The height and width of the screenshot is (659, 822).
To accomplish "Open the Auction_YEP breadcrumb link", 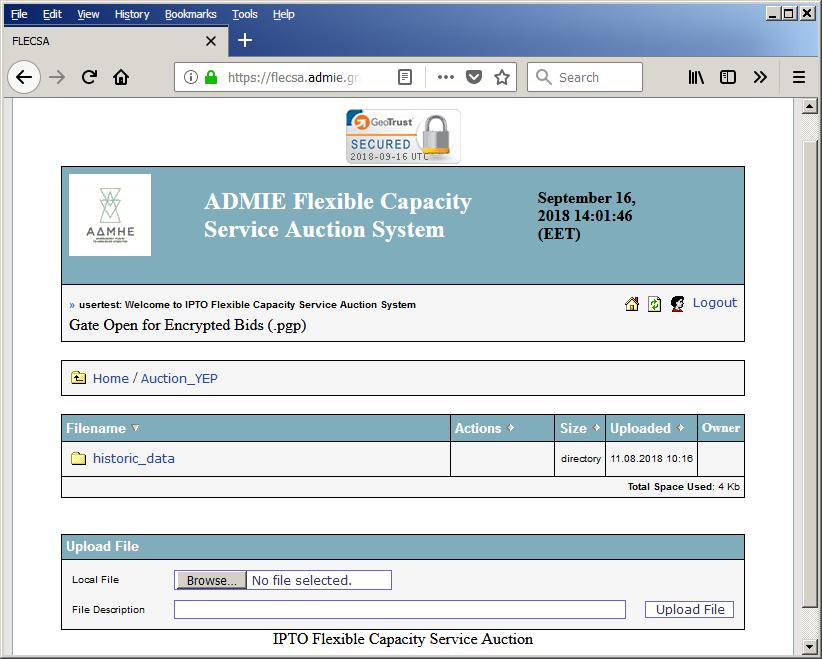I will 179,379.
